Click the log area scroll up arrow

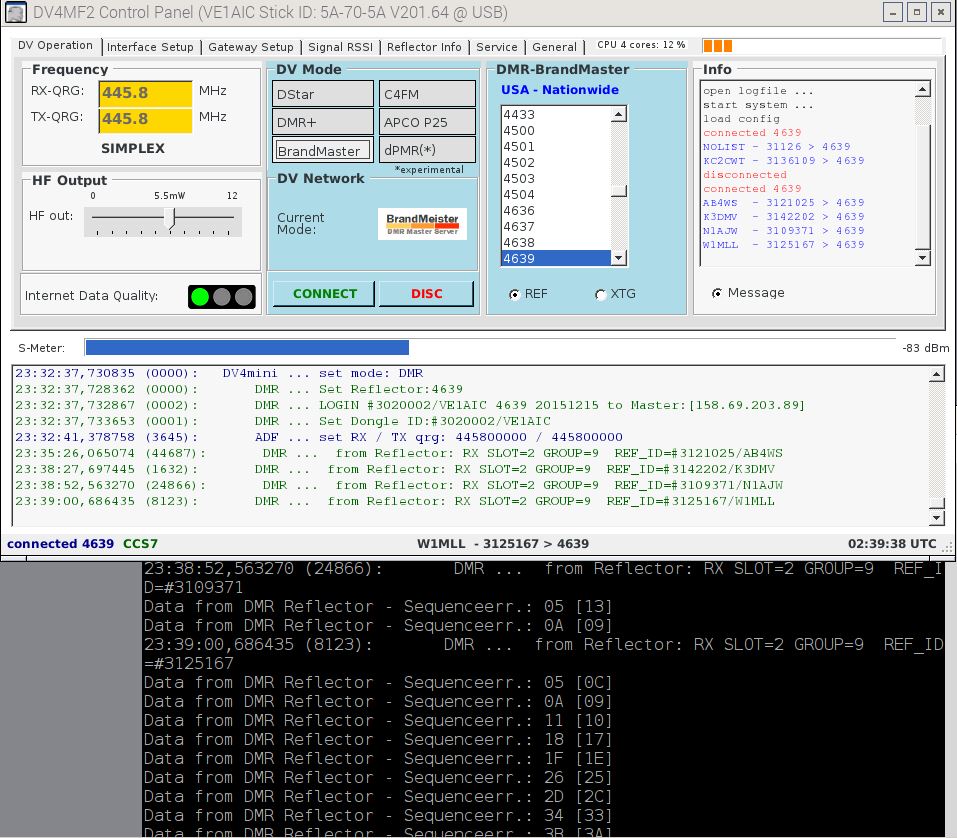pyautogui.click(x=936, y=374)
